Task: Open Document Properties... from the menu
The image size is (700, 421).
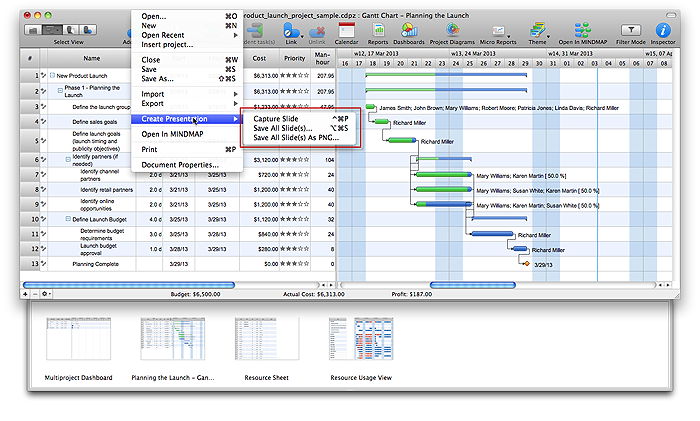Action: [187, 165]
